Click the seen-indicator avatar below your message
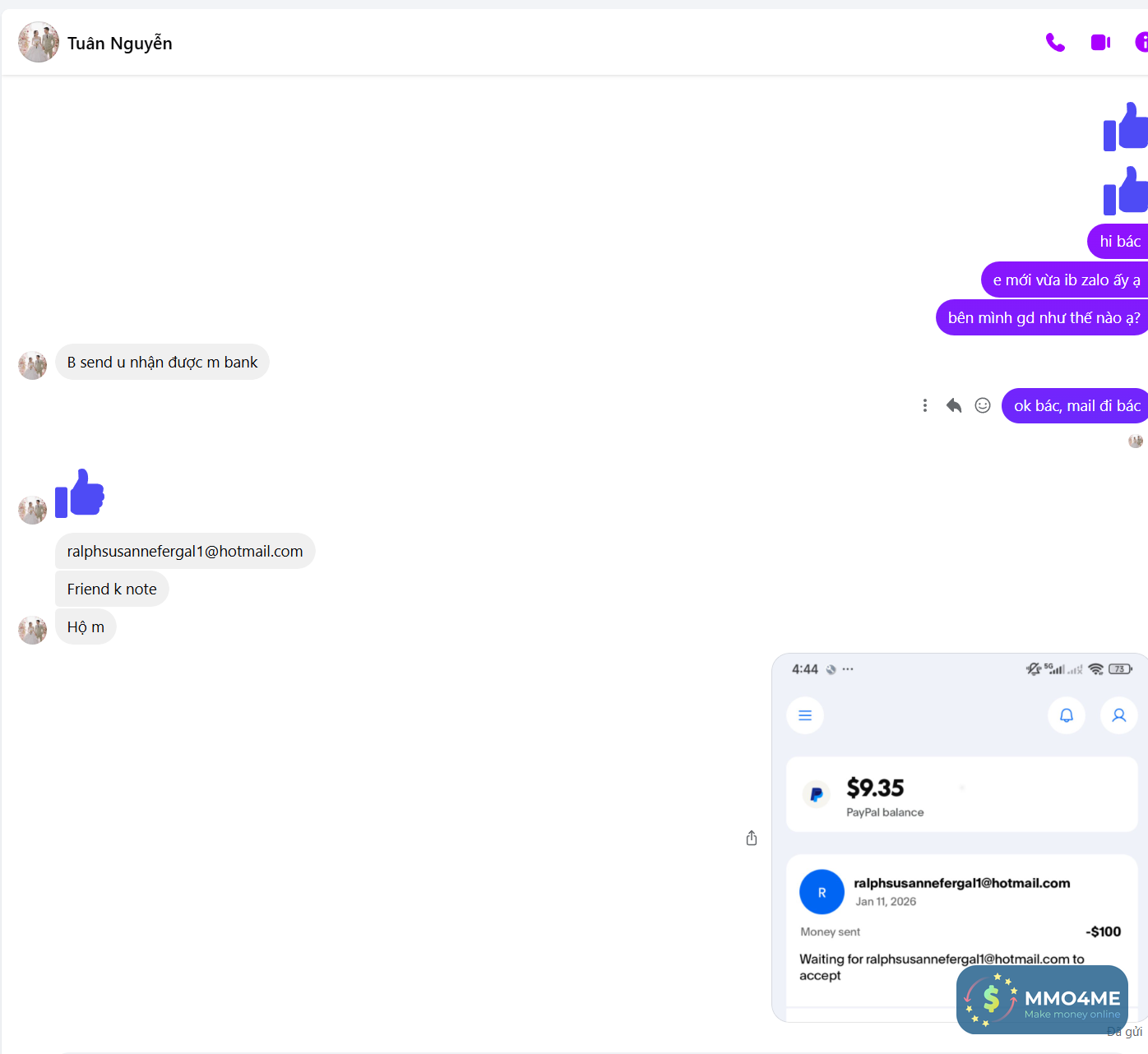Image resolution: width=1148 pixels, height=1054 pixels. pyautogui.click(x=1136, y=441)
